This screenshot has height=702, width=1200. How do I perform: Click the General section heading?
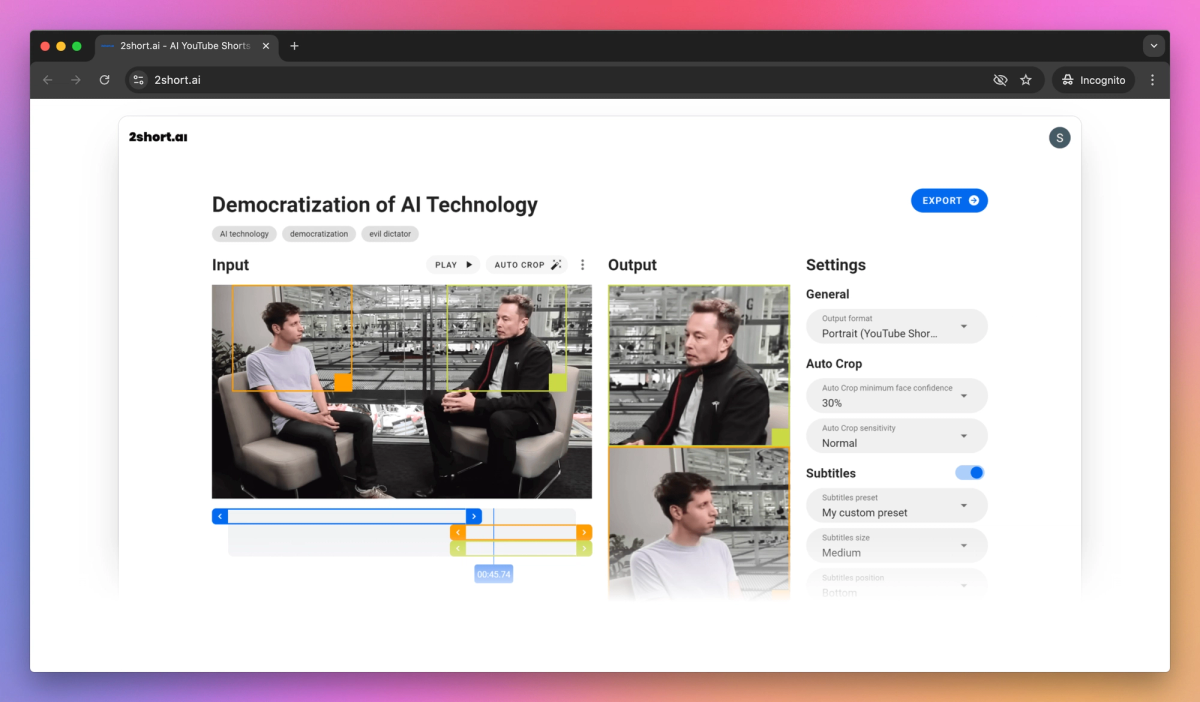point(828,294)
